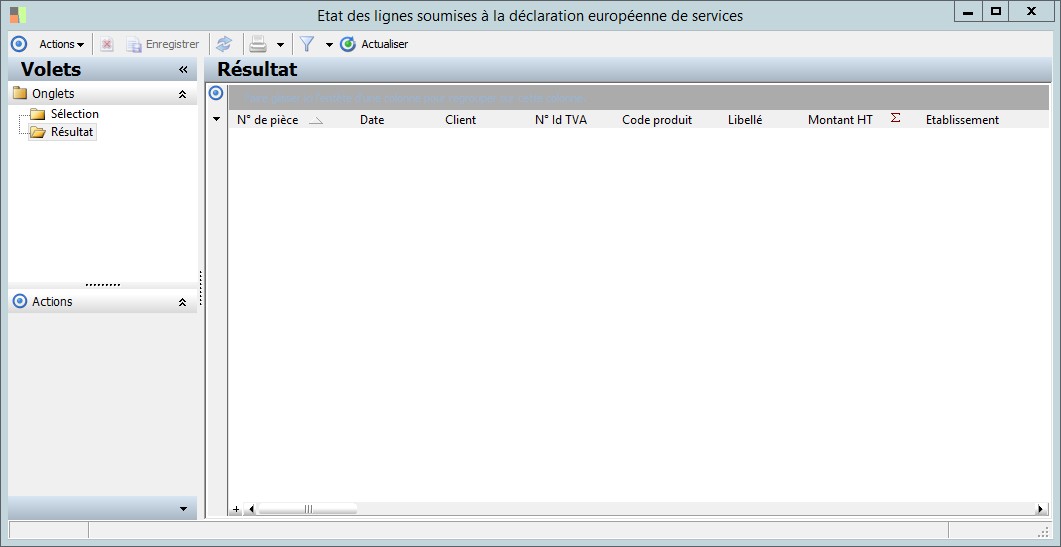Click the filter funnel icon
The width and height of the screenshot is (1061, 547).
coord(307,44)
